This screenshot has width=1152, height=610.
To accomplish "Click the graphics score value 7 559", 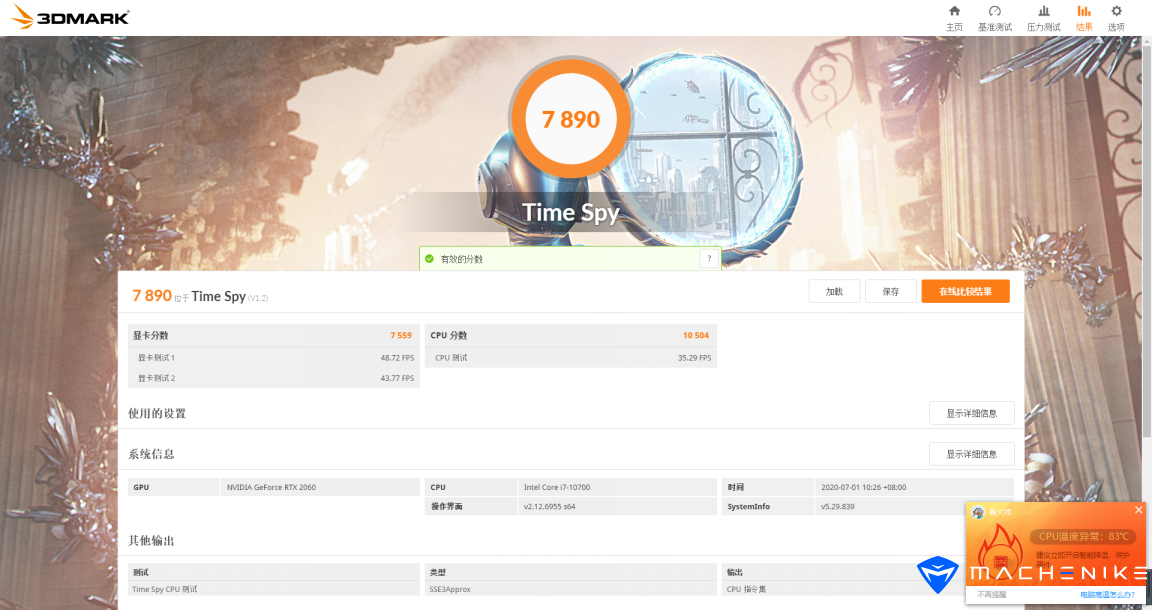I will [400, 335].
